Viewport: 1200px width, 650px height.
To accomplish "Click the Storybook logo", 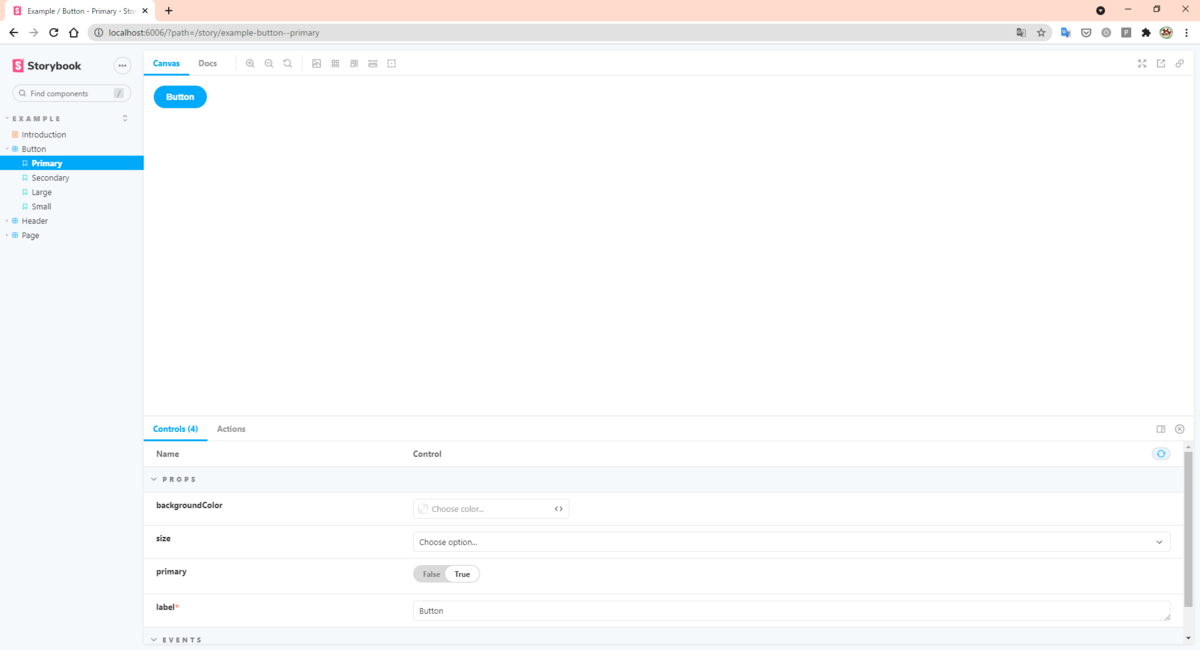I will (x=47, y=66).
